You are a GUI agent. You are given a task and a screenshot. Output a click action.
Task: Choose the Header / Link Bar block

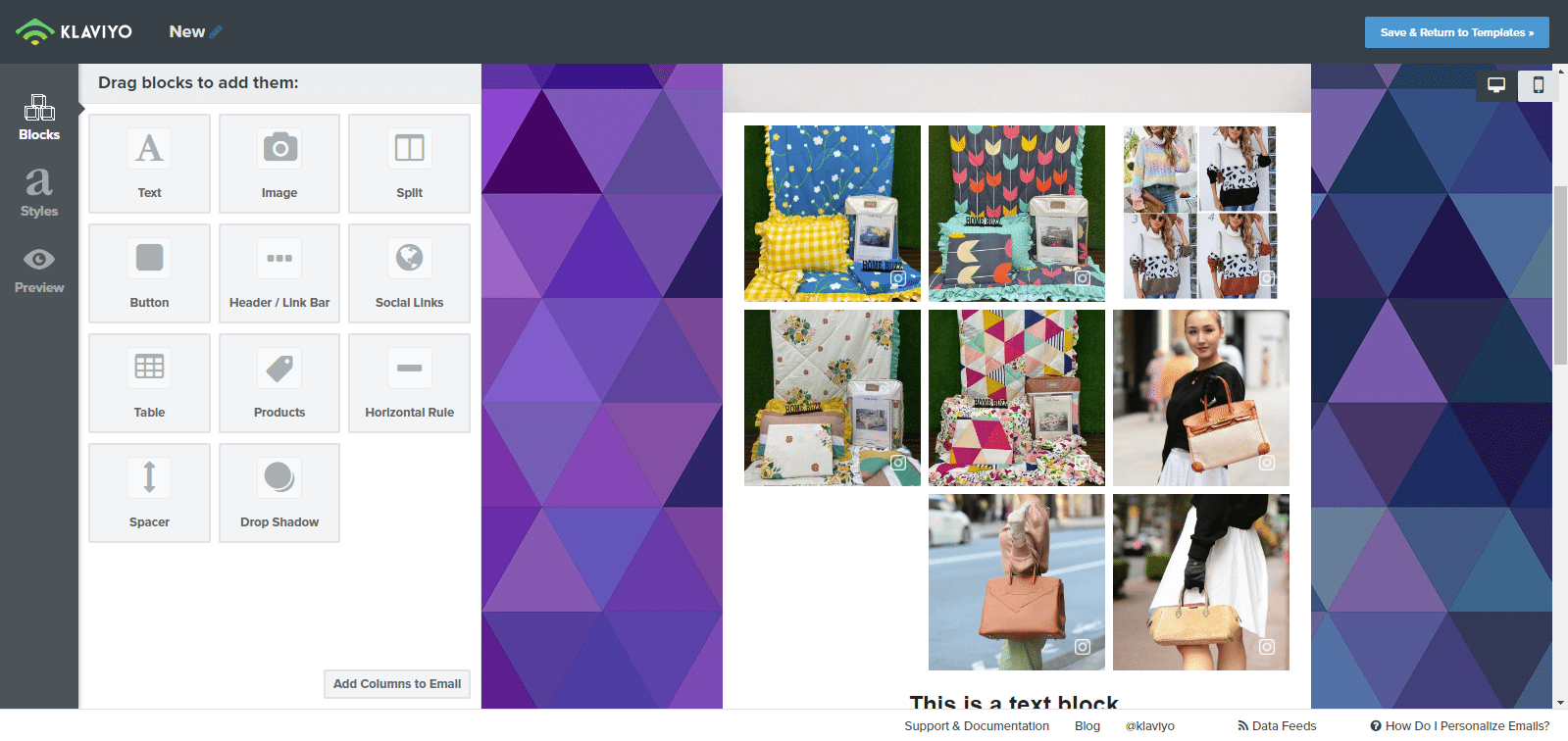pos(279,273)
